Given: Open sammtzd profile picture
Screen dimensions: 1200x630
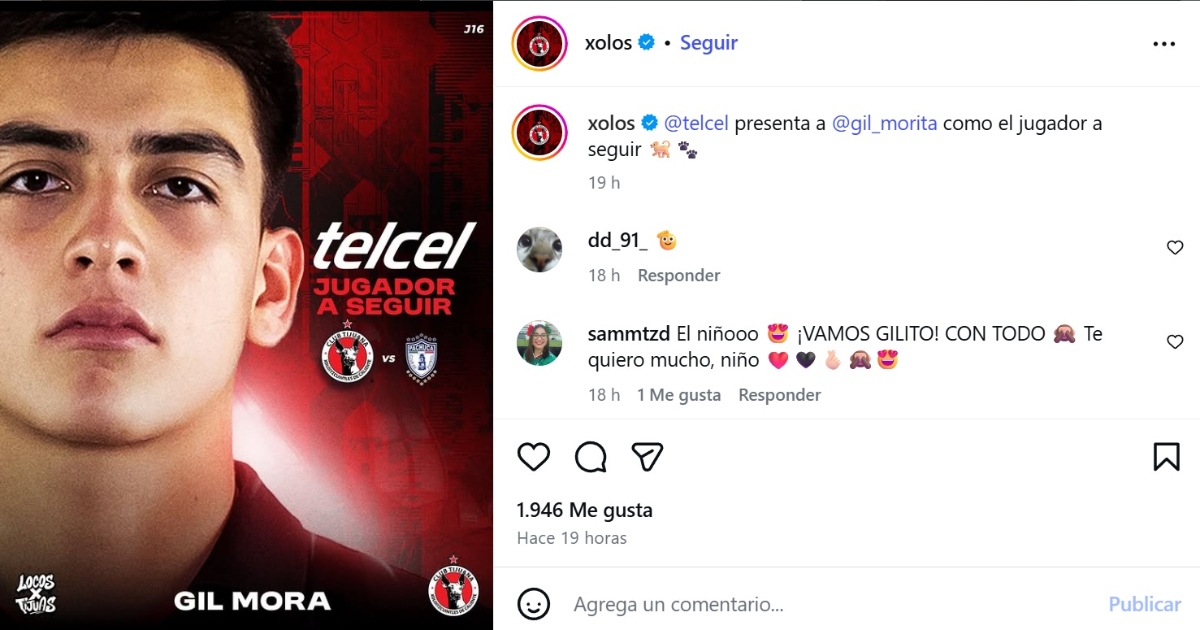Looking at the screenshot, I should (539, 344).
